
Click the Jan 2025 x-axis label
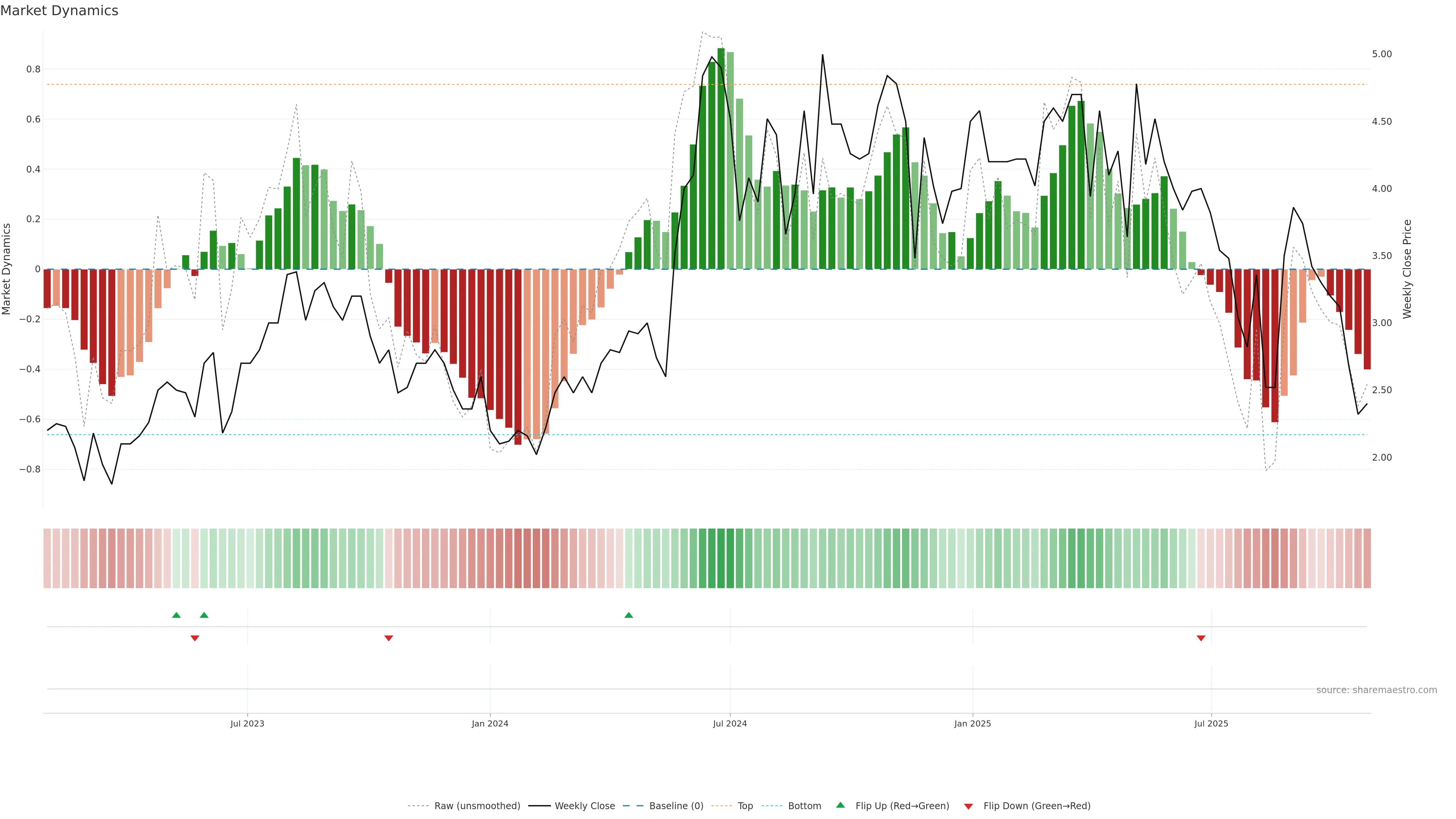click(x=972, y=723)
